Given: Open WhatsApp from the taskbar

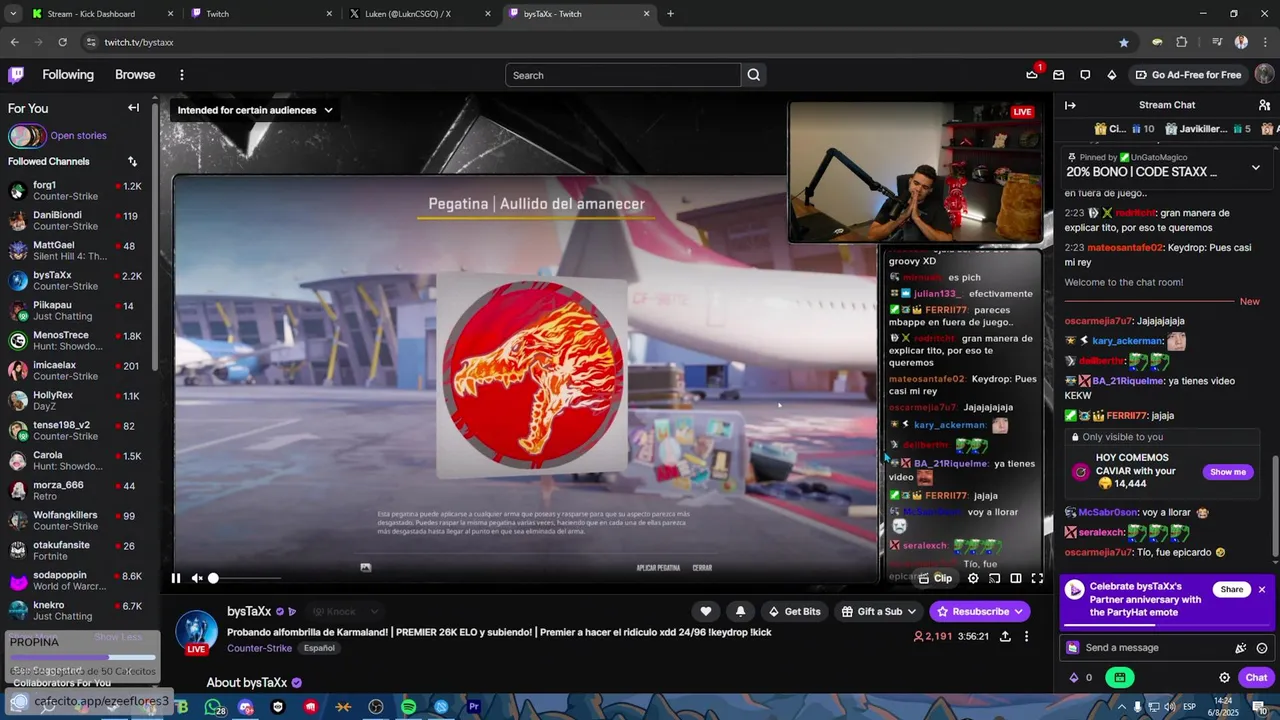Looking at the screenshot, I should [x=213, y=707].
